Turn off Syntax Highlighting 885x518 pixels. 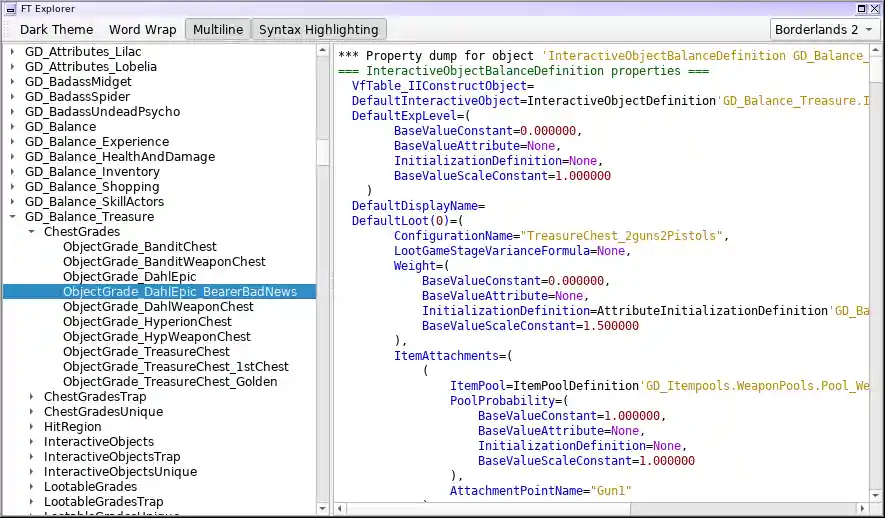(x=318, y=29)
